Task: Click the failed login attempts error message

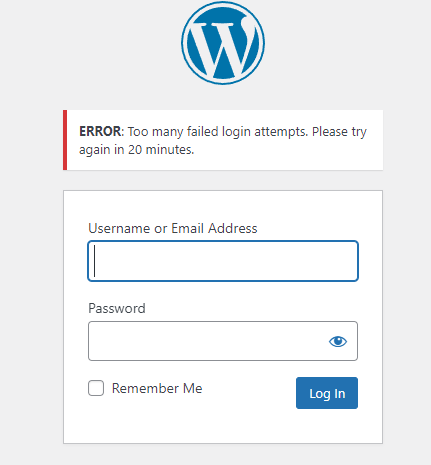Action: [223, 140]
